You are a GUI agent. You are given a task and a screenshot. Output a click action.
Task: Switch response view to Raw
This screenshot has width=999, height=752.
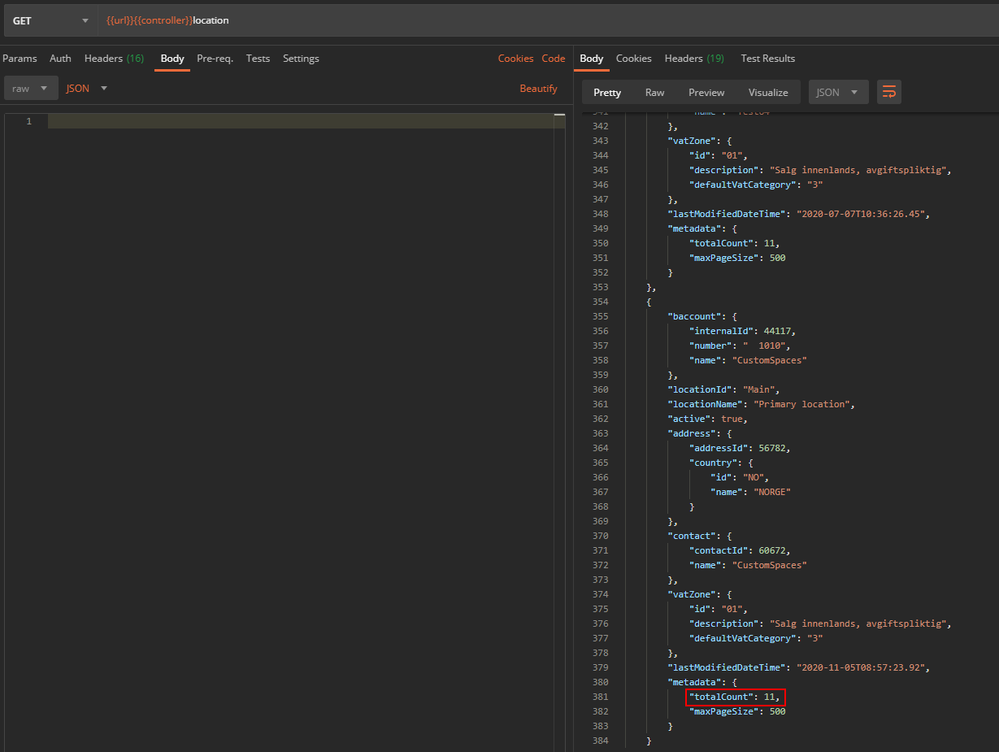point(654,92)
